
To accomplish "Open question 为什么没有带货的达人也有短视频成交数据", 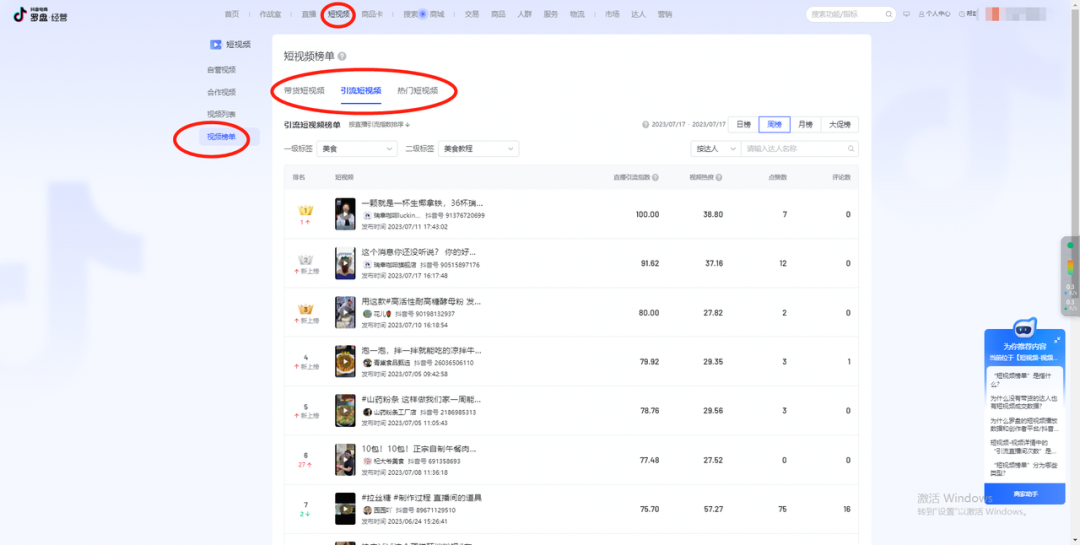I will pyautogui.click(x=1024, y=402).
